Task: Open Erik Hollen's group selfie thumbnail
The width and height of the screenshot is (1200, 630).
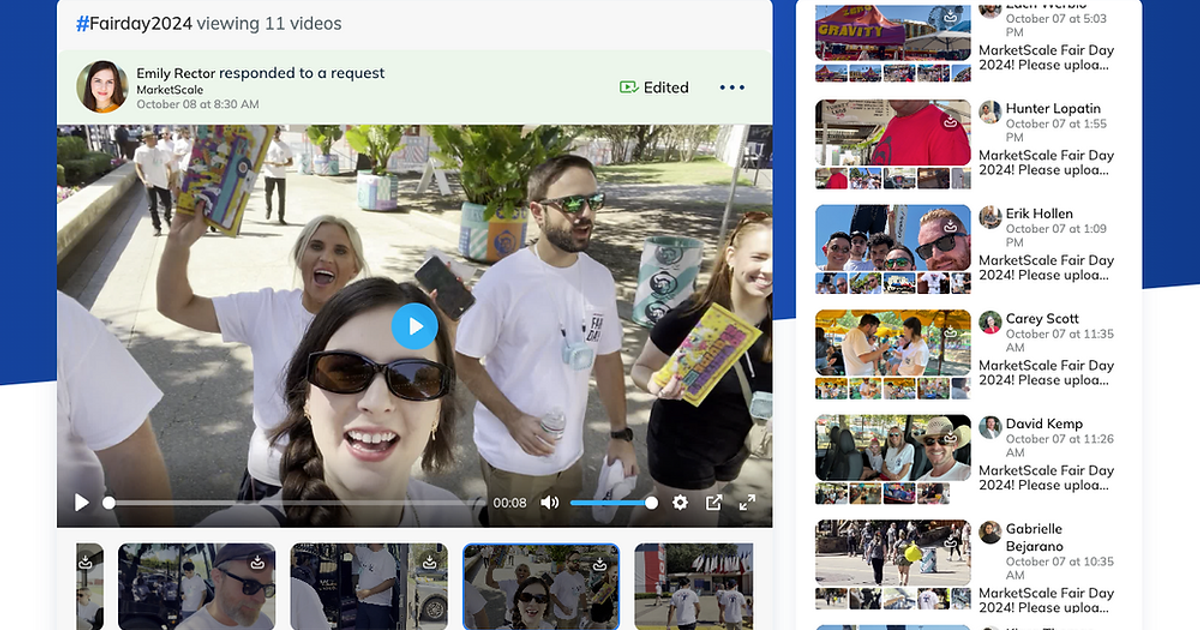Action: 893,237
